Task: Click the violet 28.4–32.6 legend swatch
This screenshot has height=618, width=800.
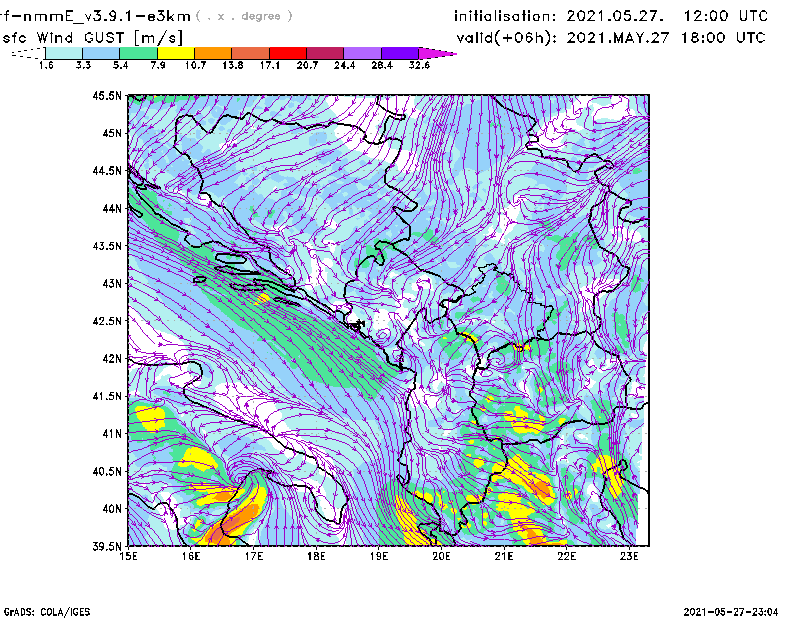Action: tap(399, 53)
